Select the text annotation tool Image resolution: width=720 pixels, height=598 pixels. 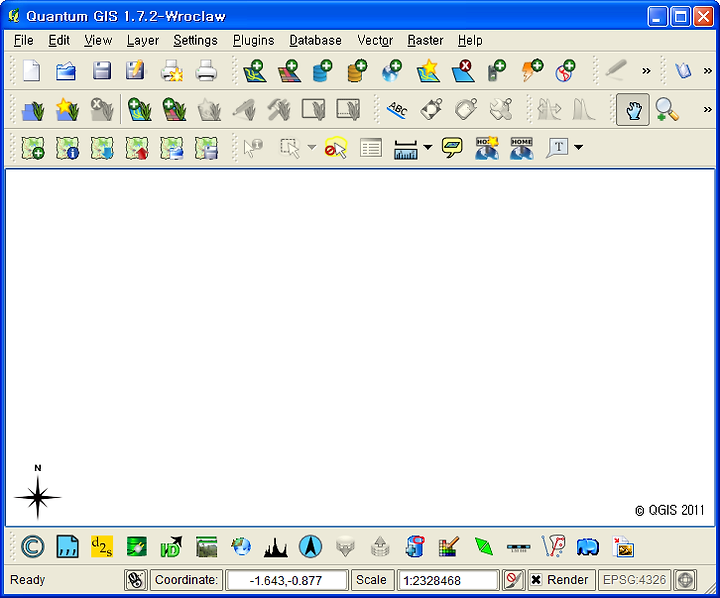(557, 148)
